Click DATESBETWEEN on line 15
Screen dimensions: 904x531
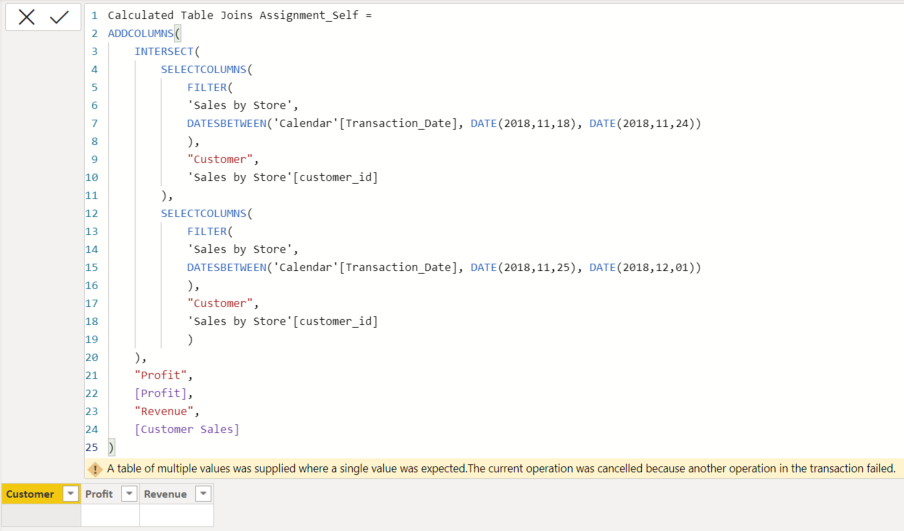point(227,268)
